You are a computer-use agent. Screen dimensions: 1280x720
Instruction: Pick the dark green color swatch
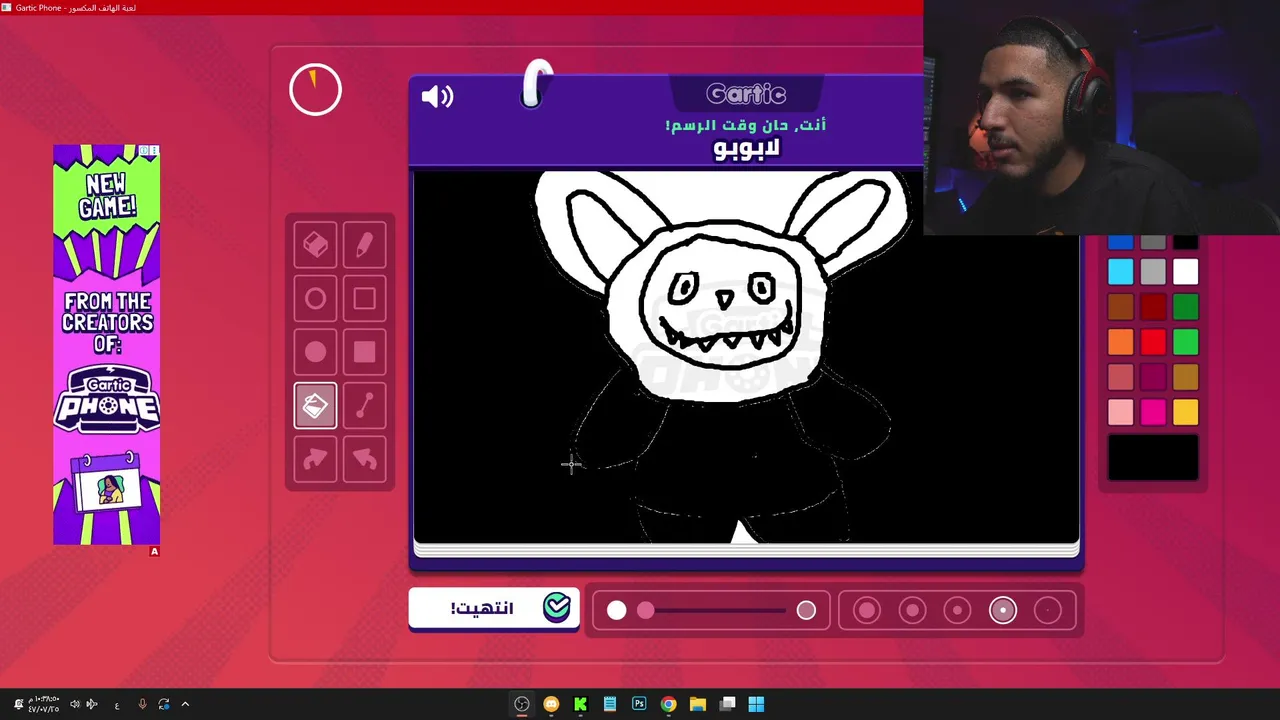[x=1185, y=307]
